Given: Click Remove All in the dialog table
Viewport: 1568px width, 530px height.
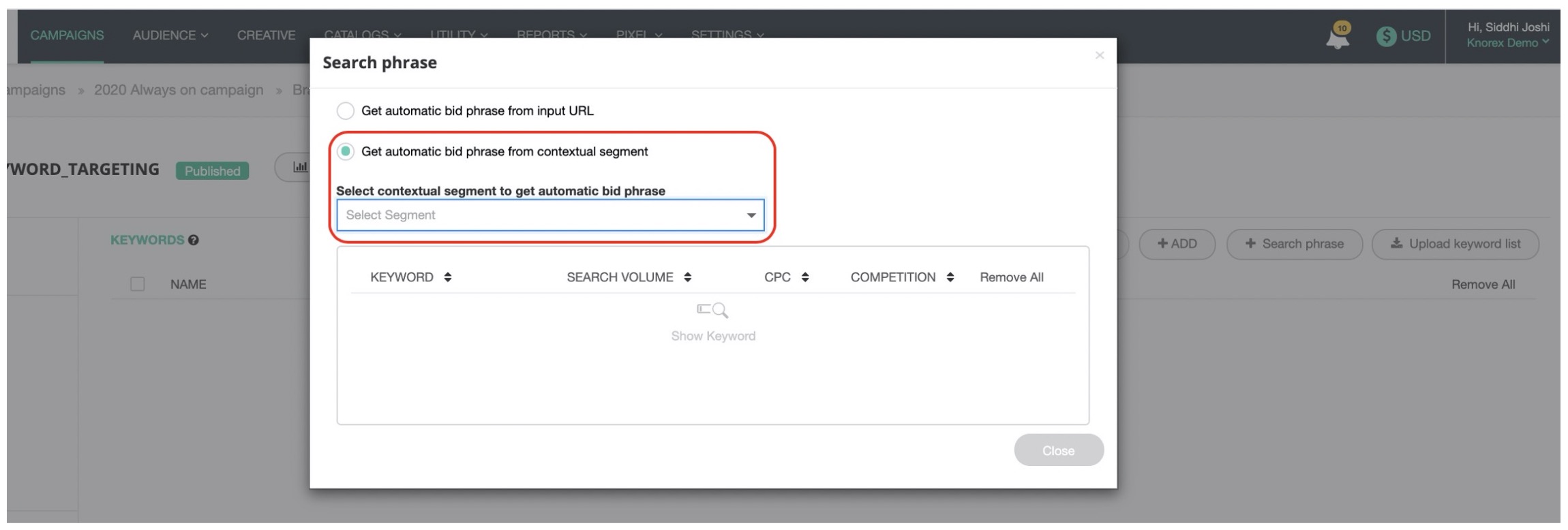Looking at the screenshot, I should 1011,277.
